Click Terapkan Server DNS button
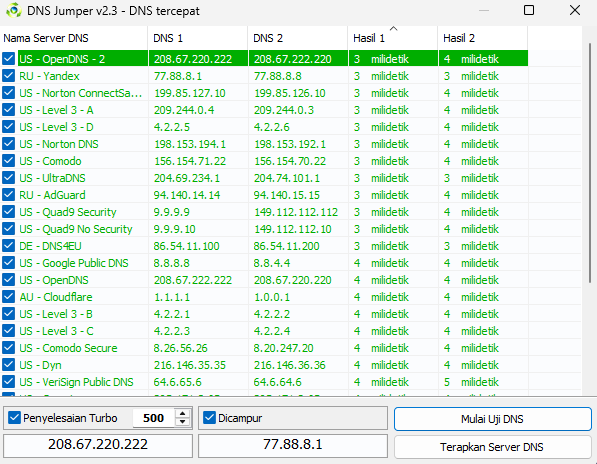The width and height of the screenshot is (597, 464). tap(492, 447)
